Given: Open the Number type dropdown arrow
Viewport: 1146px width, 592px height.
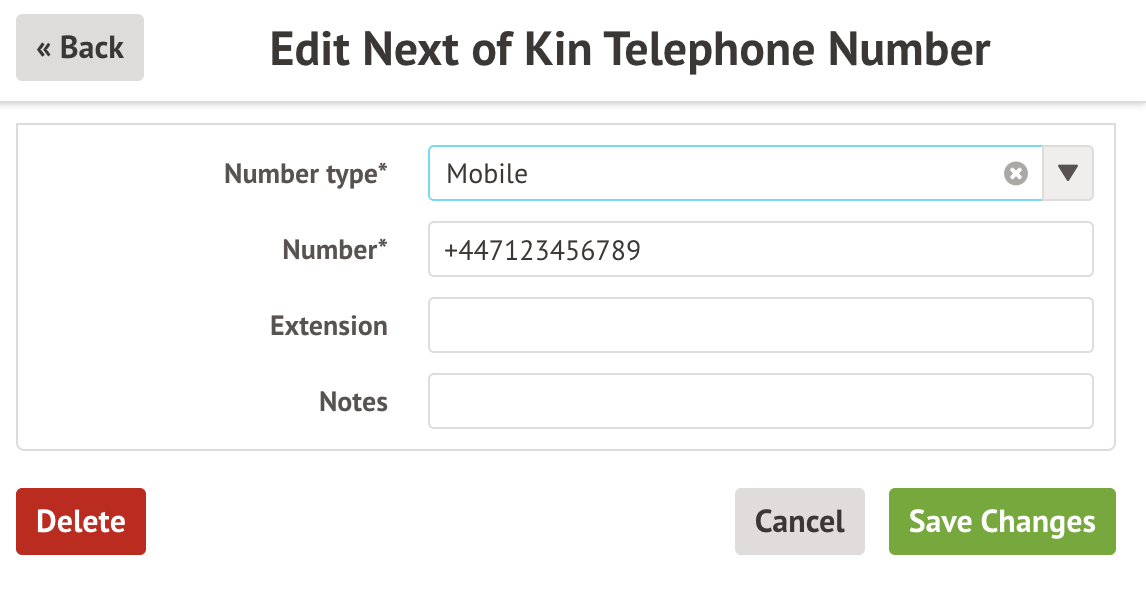Looking at the screenshot, I should click(1068, 173).
